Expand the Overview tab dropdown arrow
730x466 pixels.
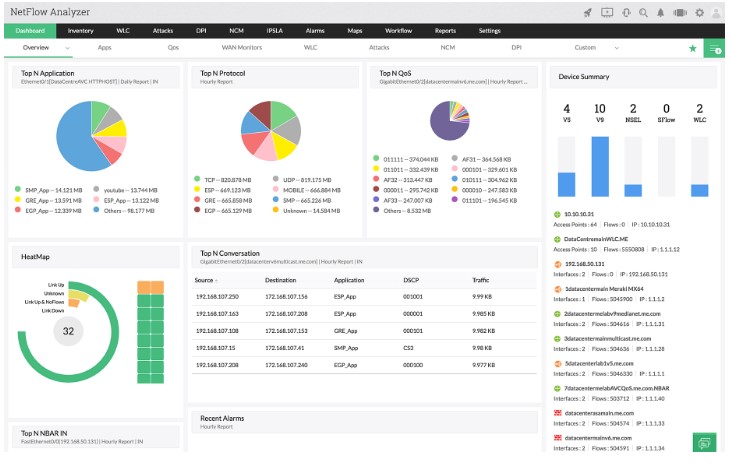click(68, 47)
